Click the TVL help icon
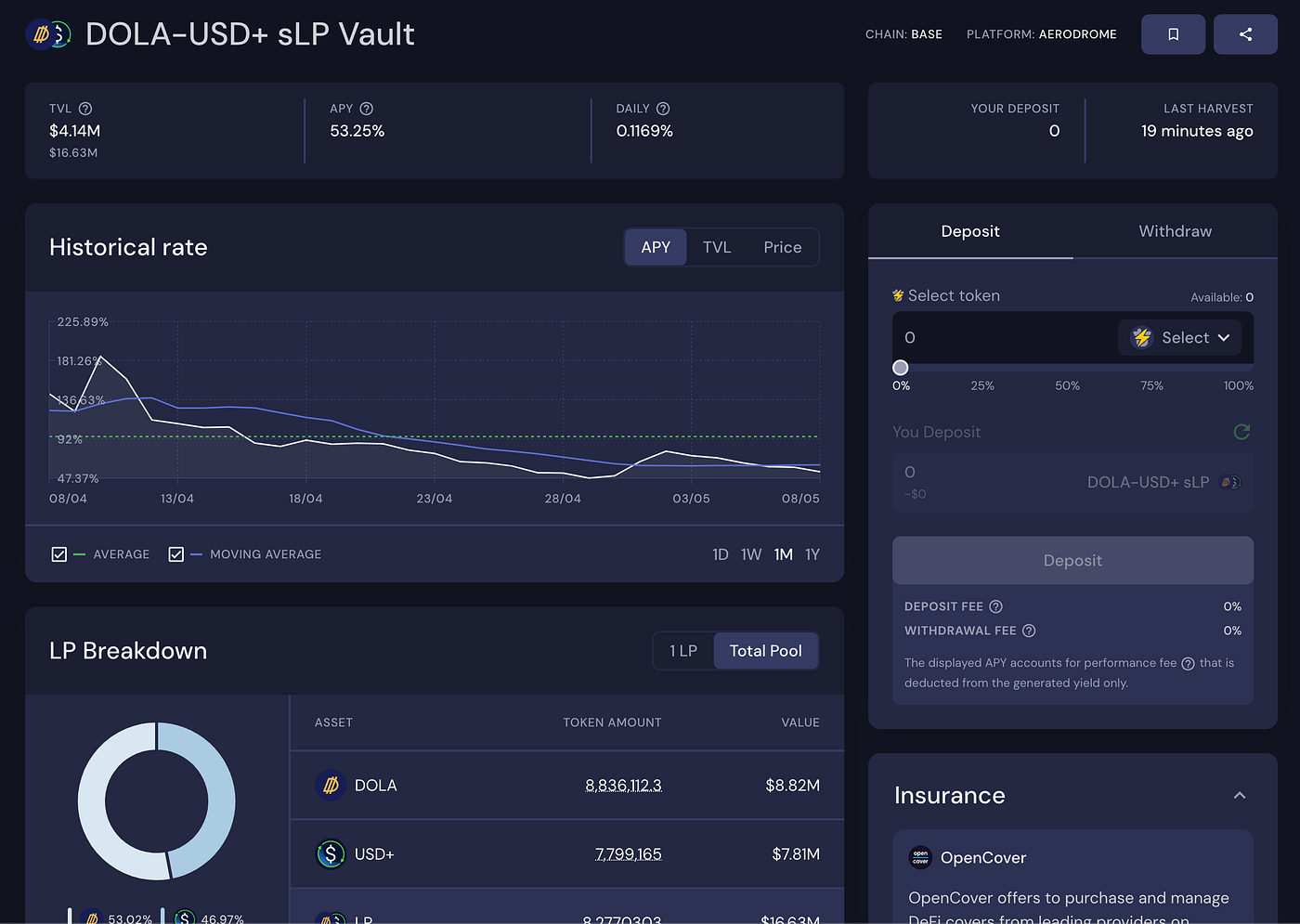Screen dimensions: 1300x924 [x=85, y=108]
